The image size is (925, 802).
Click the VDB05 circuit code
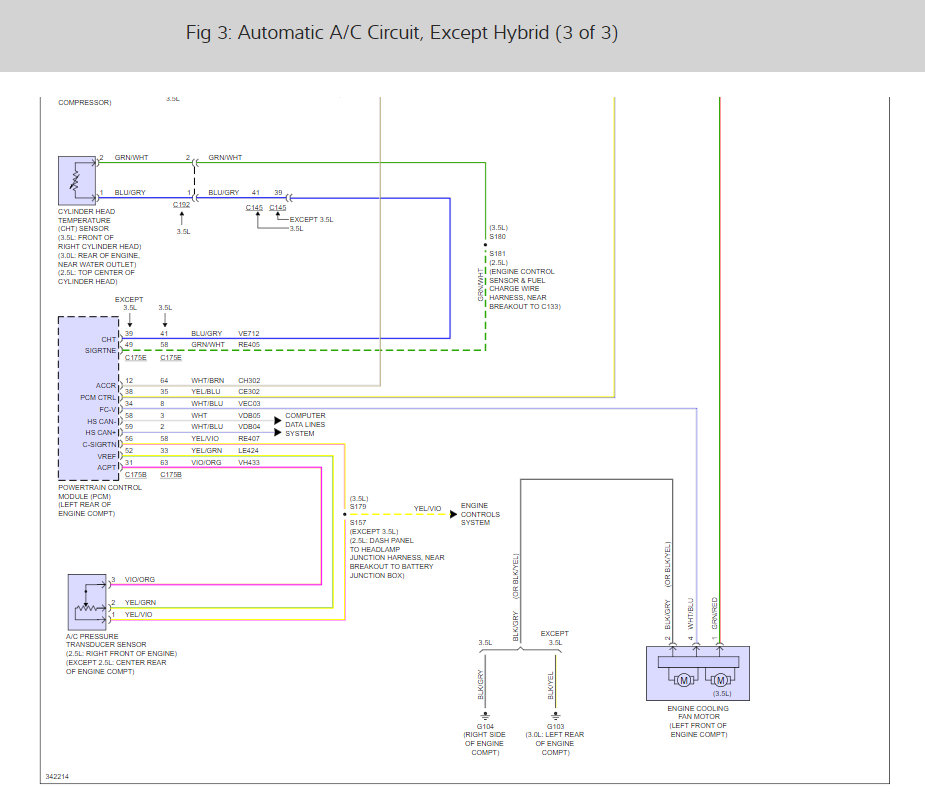pyautogui.click(x=249, y=415)
